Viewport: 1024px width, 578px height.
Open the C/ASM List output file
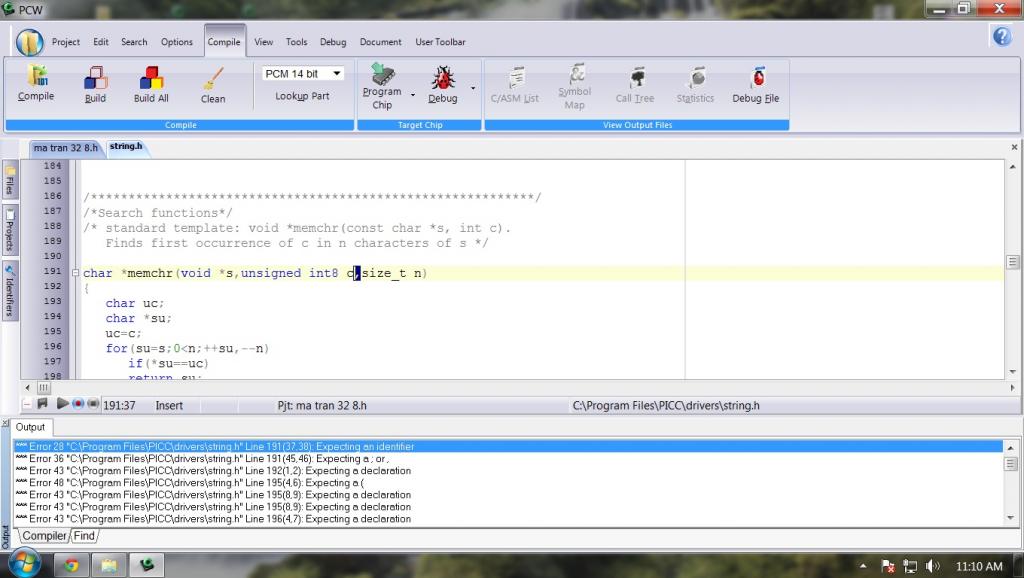point(515,84)
